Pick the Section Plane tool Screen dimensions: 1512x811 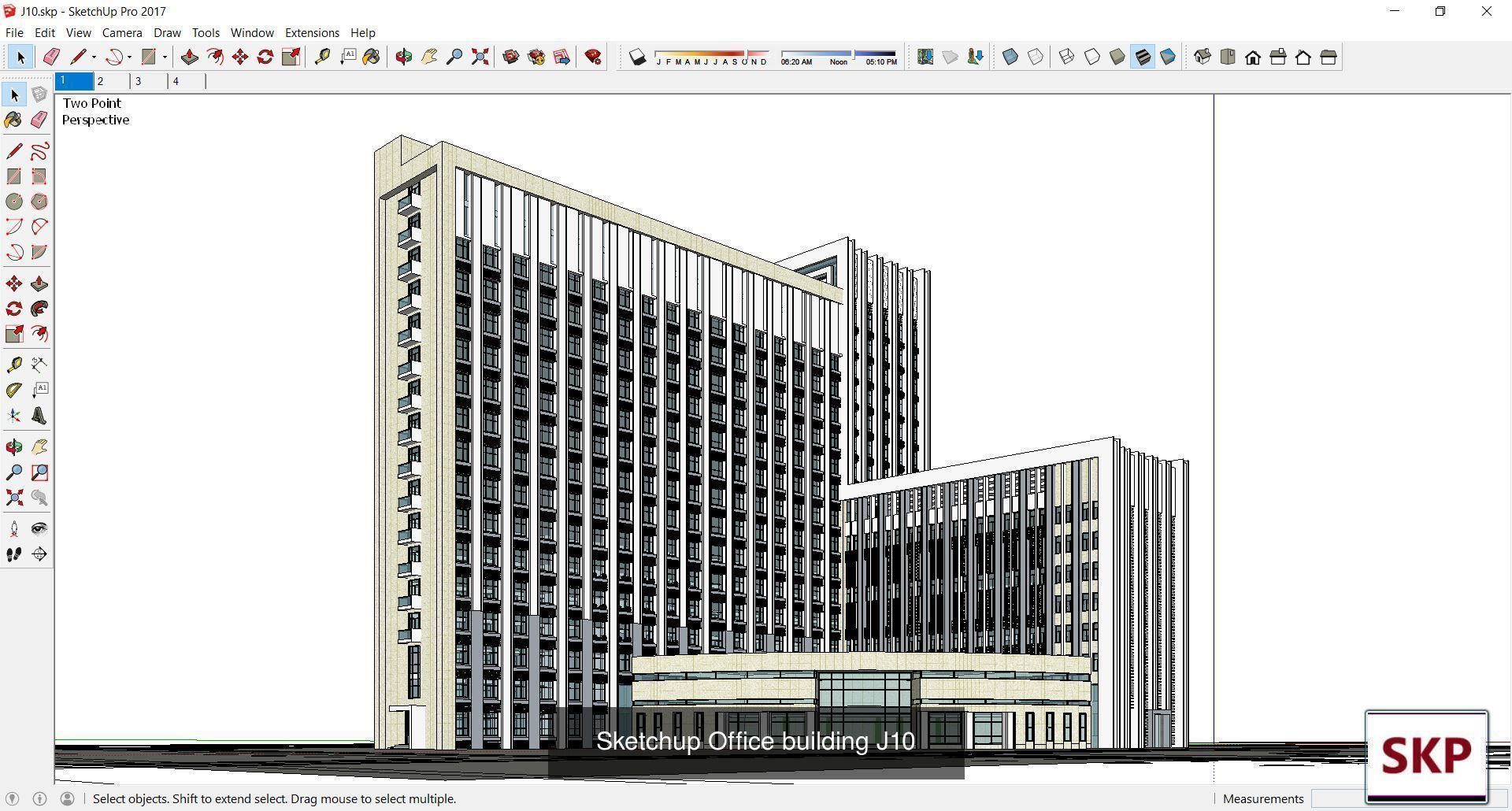pos(39,554)
